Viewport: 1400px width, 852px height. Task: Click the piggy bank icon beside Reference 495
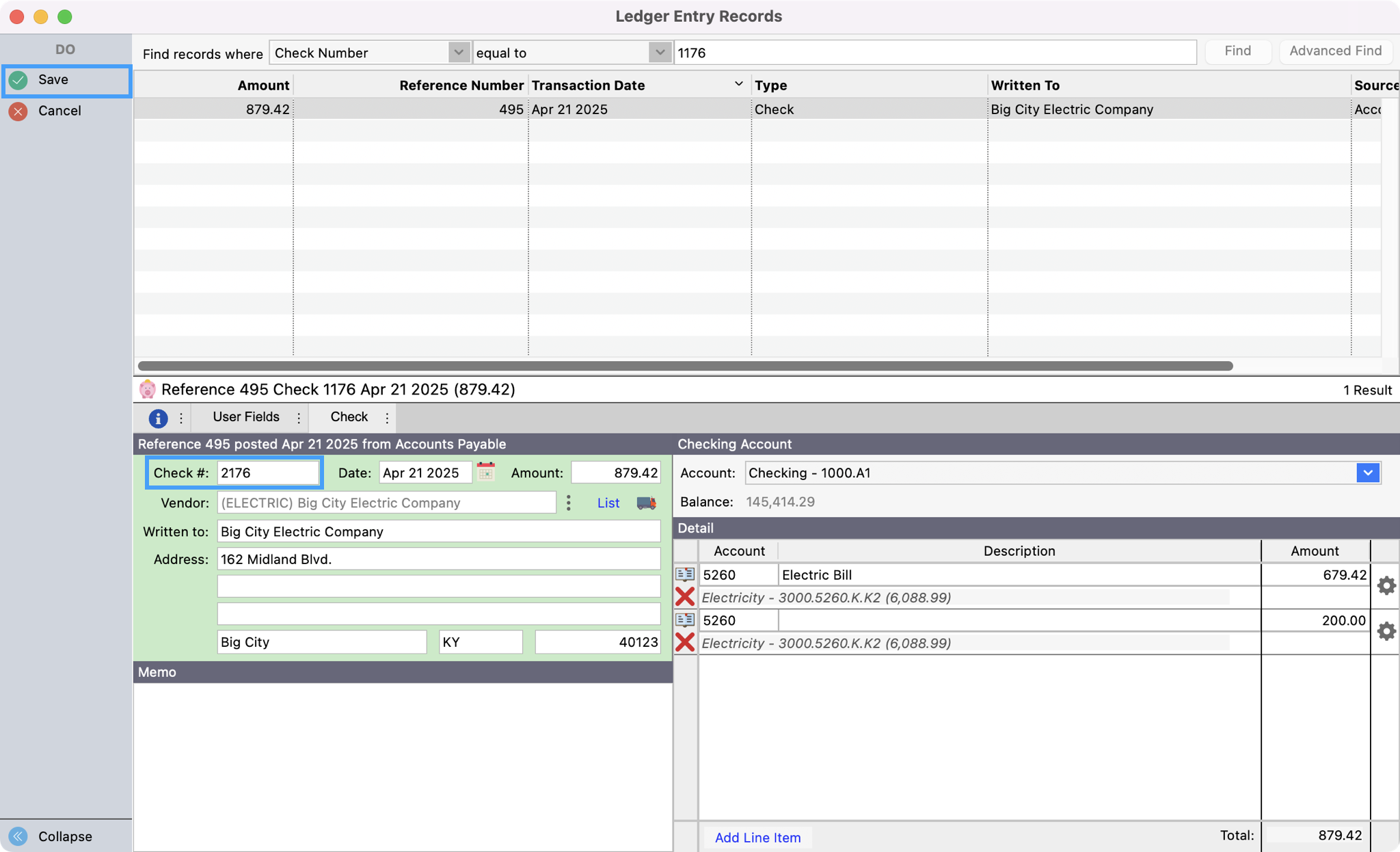click(x=148, y=389)
